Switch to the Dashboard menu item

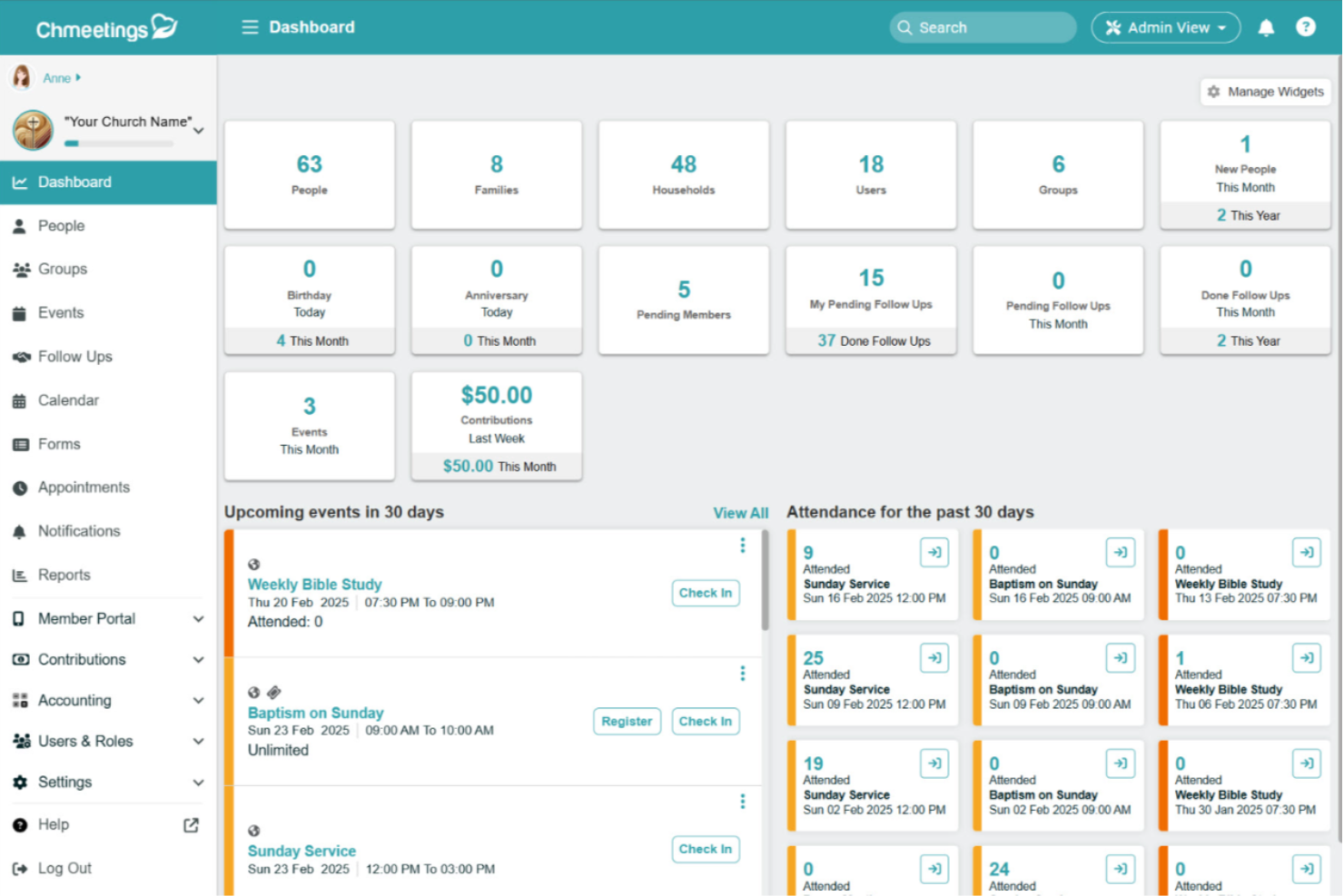tap(74, 182)
